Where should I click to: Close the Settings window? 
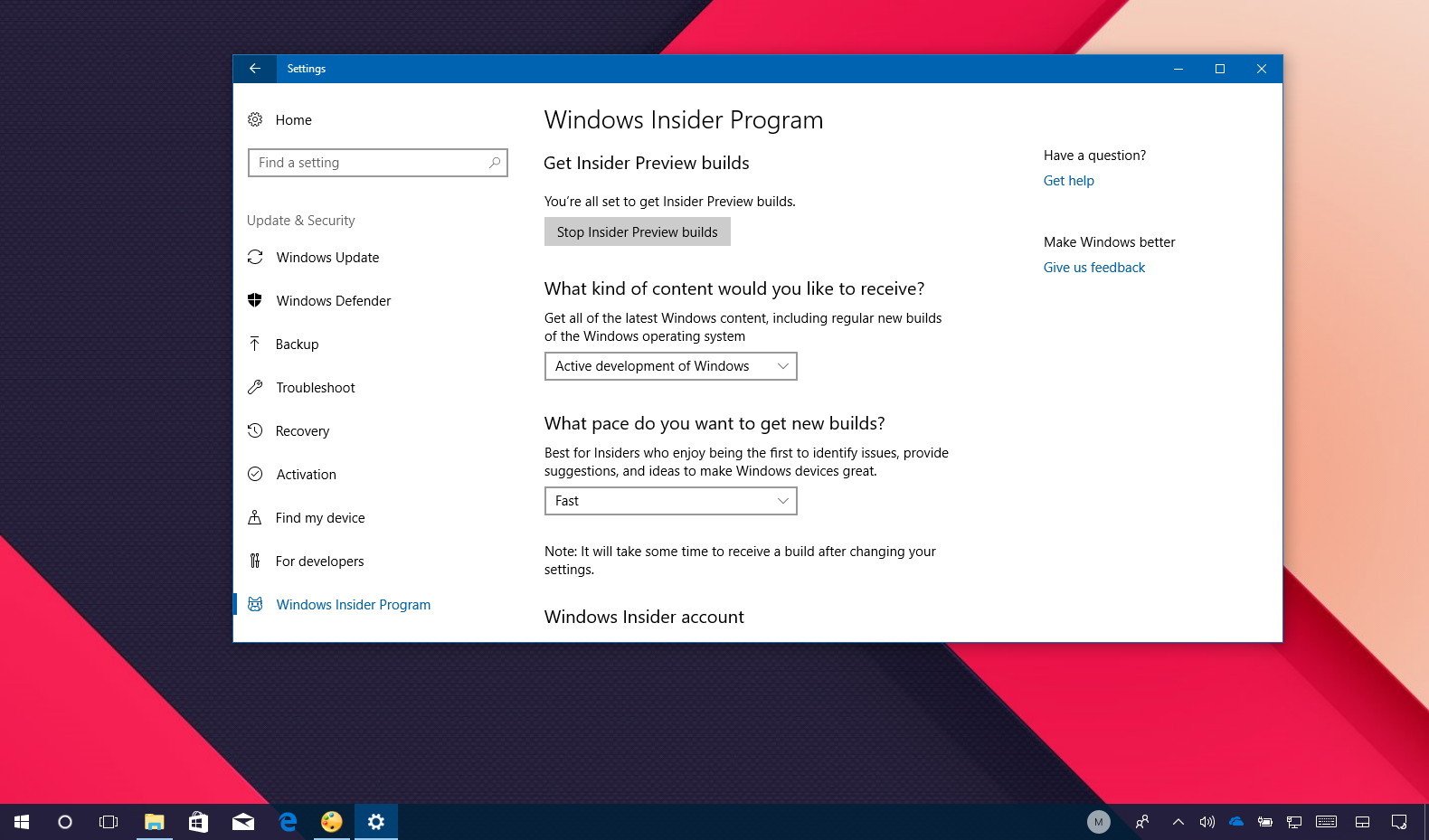1262,69
